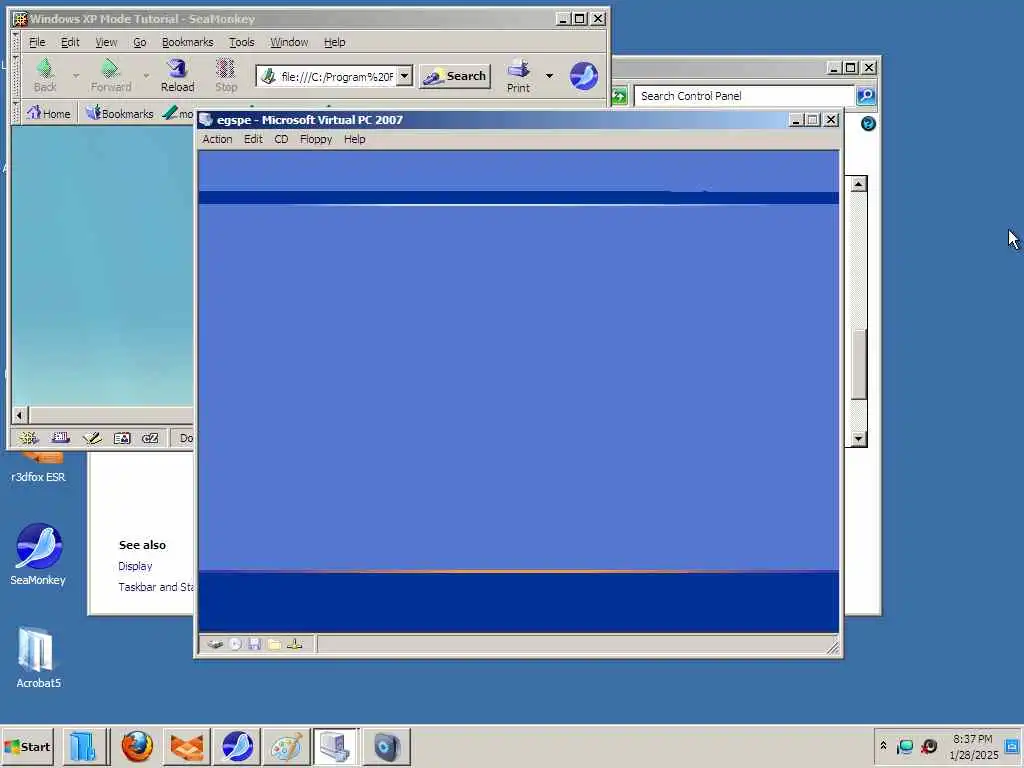Screen dimensions: 1024x768
Task: Open the Back button history dropdown arrow
Action: pos(76,76)
